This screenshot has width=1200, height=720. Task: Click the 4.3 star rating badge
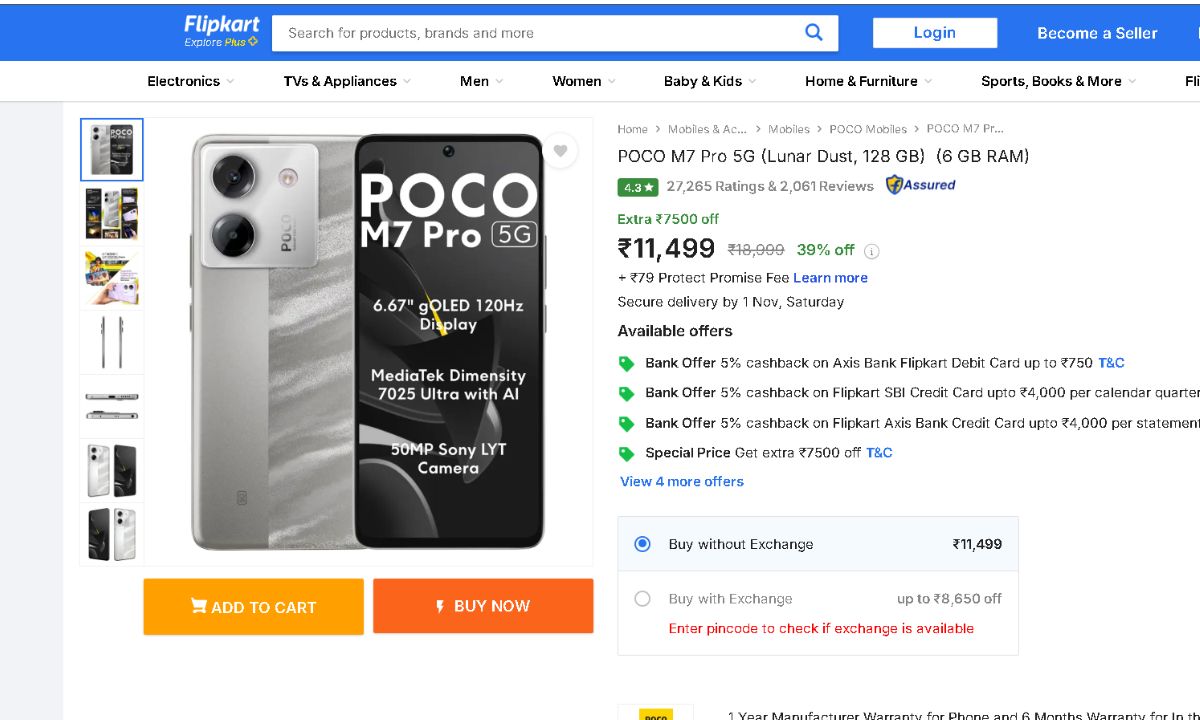[637, 187]
